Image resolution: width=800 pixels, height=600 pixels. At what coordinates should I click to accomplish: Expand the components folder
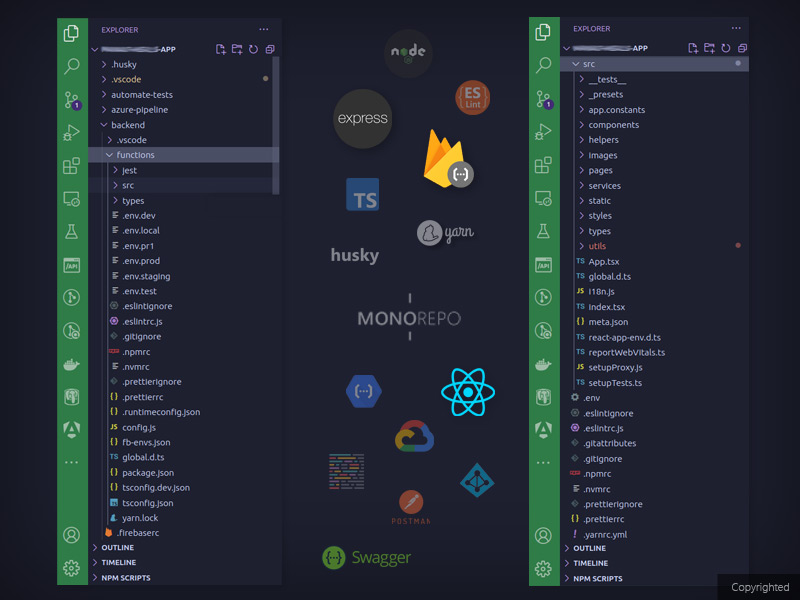(613, 125)
